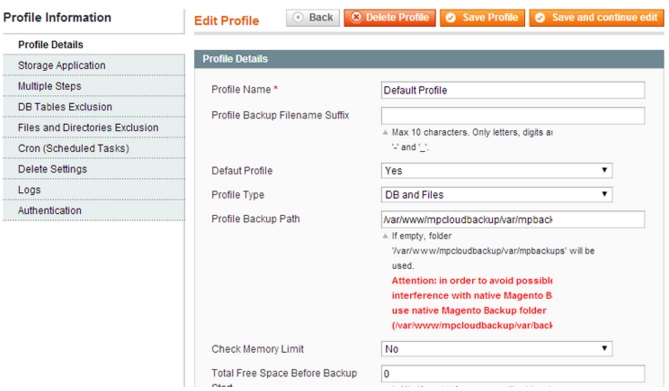Image resolution: width=669 pixels, height=391 pixels.
Task: Open the Storage Application tab
Action: pyautogui.click(x=94, y=65)
